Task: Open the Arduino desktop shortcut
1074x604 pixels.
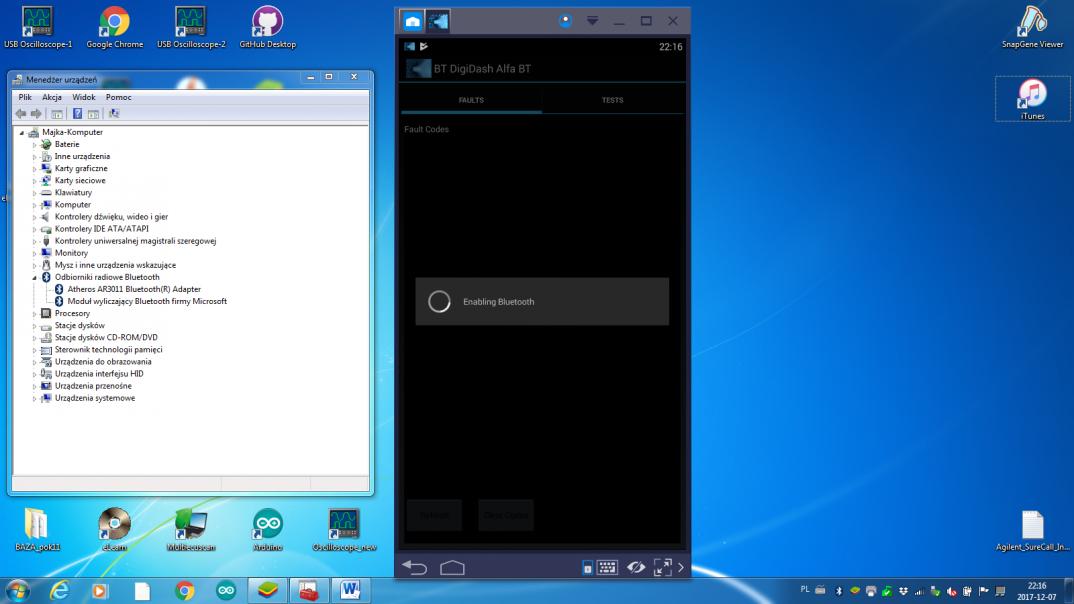Action: [x=267, y=525]
